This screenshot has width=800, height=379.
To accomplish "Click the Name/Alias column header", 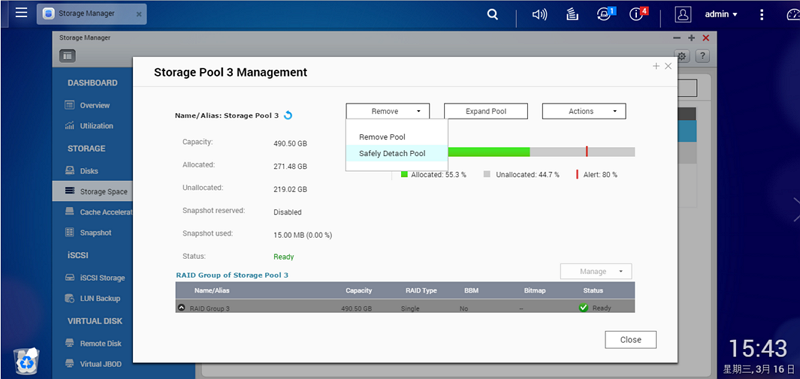I will point(212,291).
